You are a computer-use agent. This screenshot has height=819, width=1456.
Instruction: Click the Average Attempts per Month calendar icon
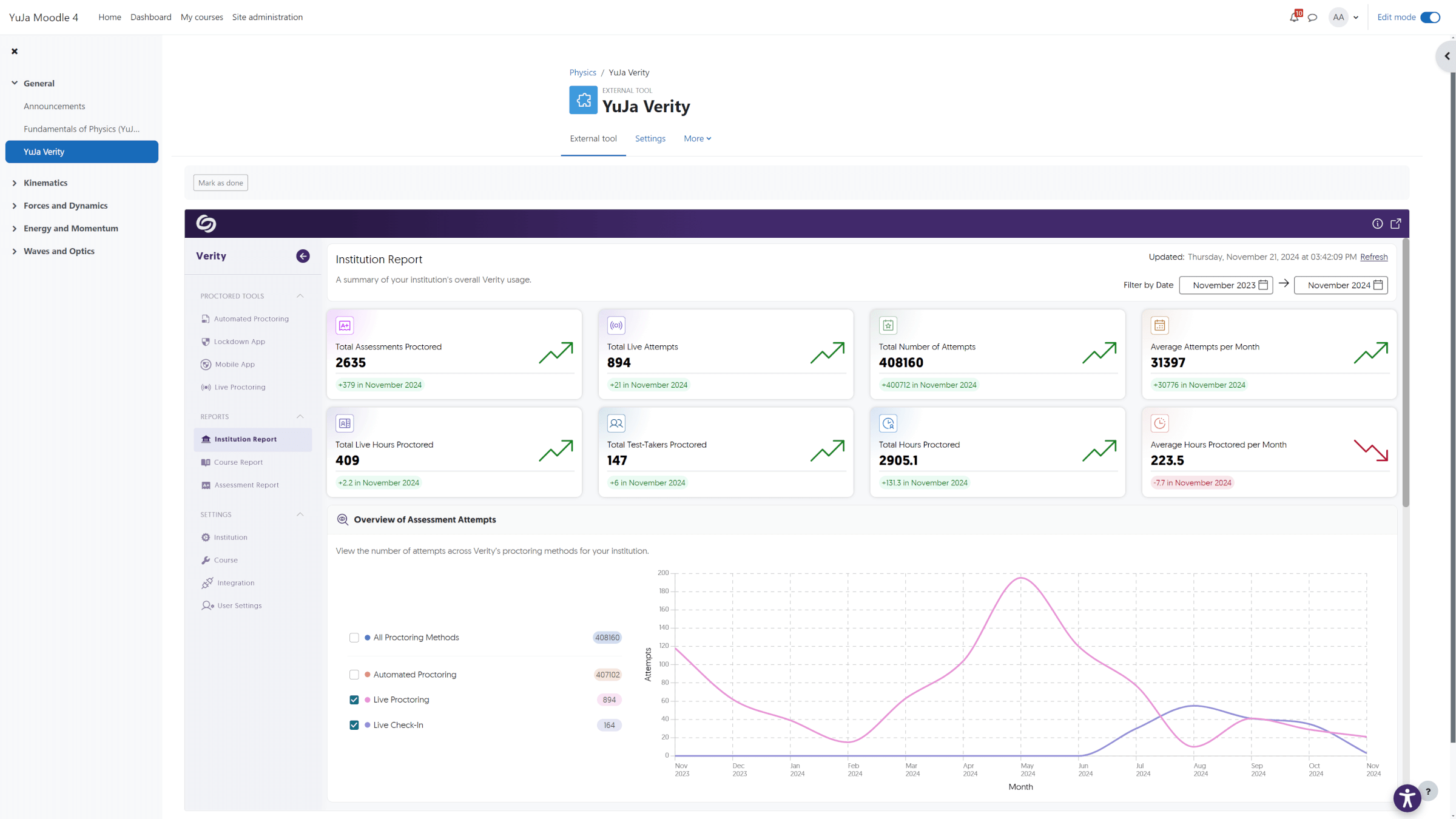[1160, 325]
